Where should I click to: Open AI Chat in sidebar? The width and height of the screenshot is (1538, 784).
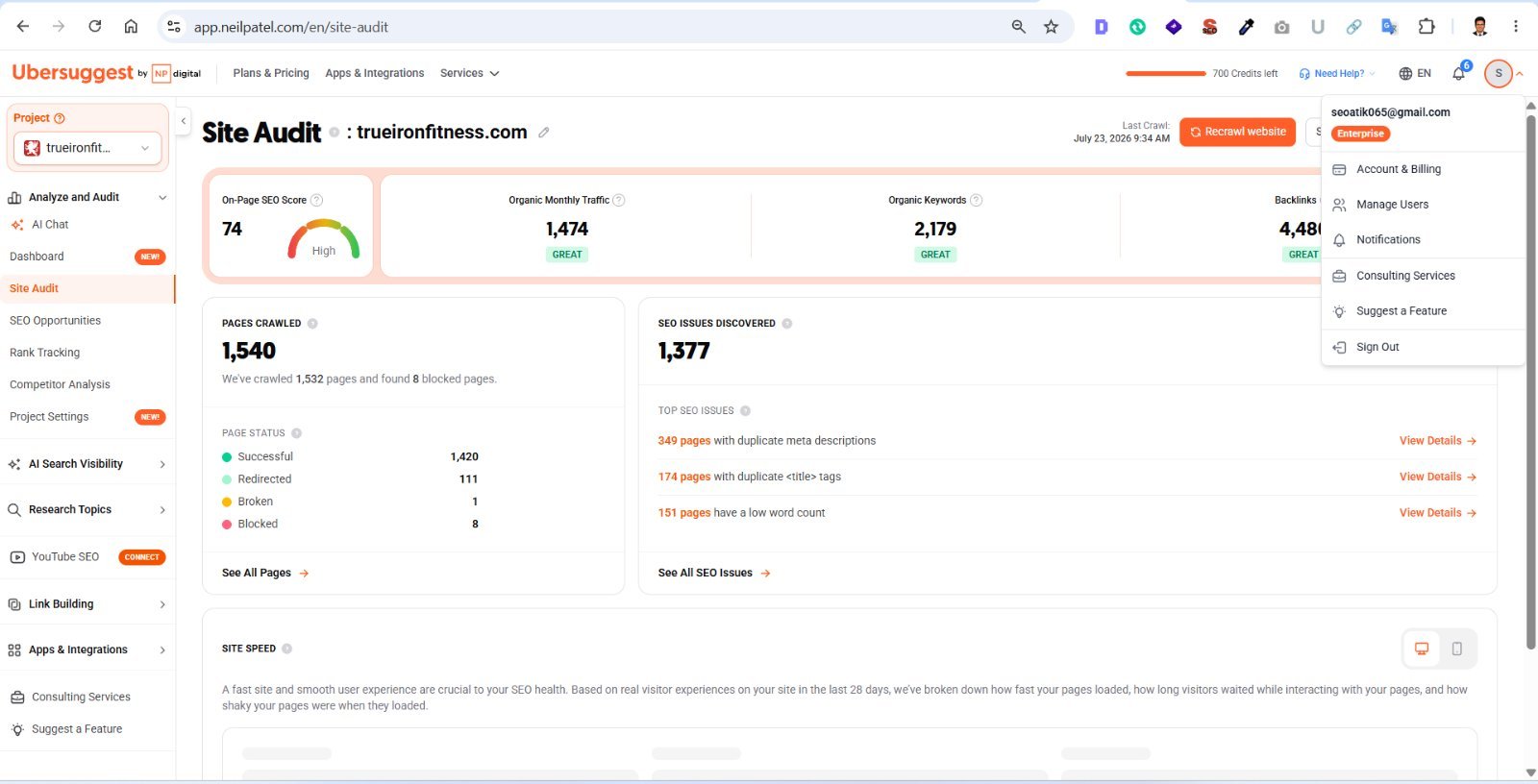[x=50, y=225]
